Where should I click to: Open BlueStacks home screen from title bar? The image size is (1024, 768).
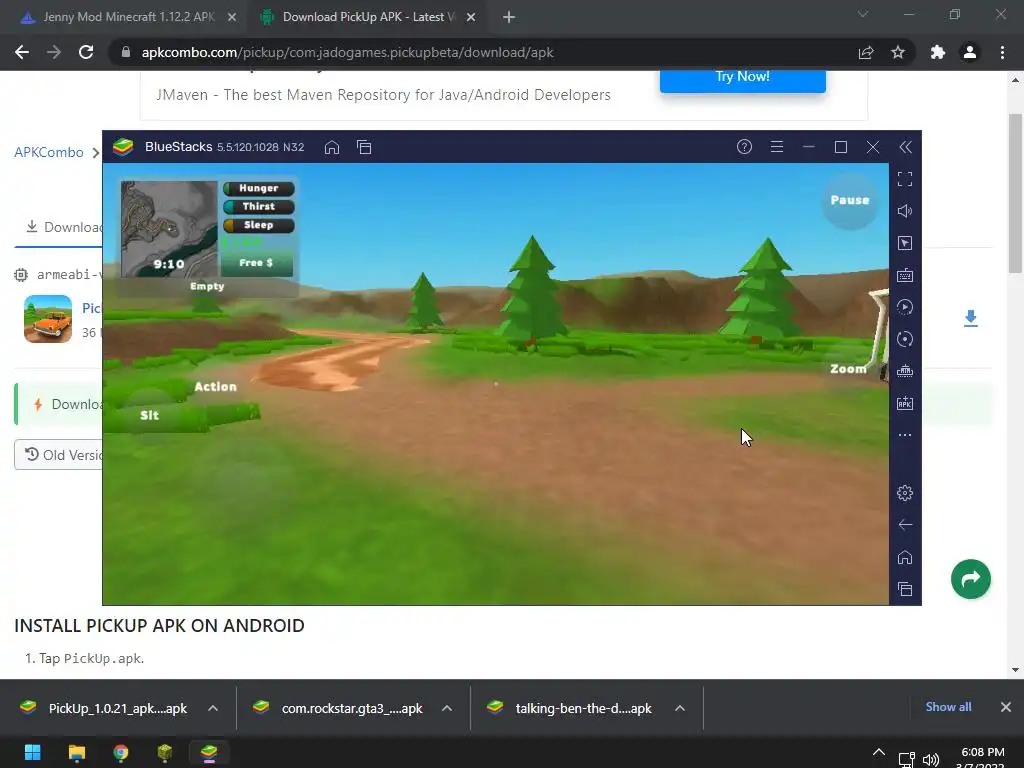[332, 147]
